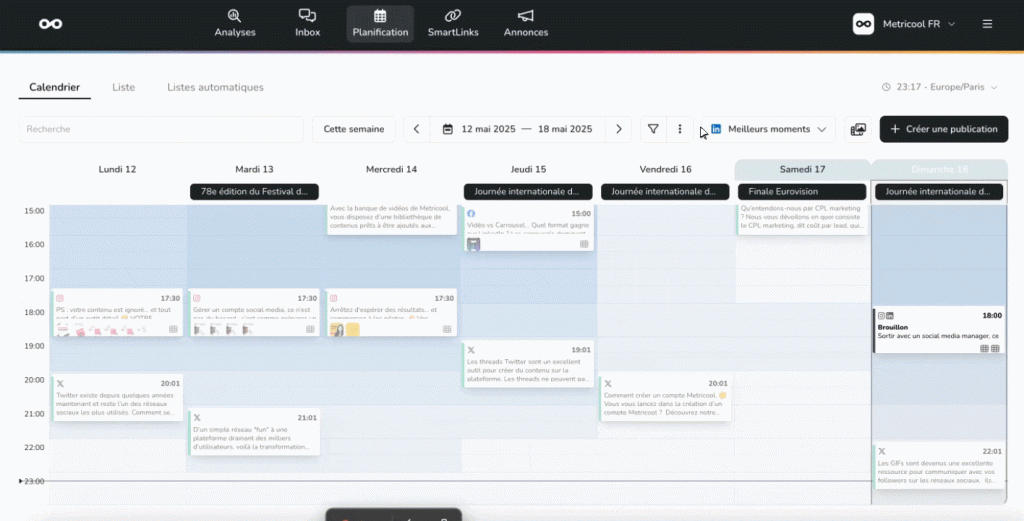Open Vendredi 16 Journée internationale event
This screenshot has height=521, width=1024.
coord(665,192)
